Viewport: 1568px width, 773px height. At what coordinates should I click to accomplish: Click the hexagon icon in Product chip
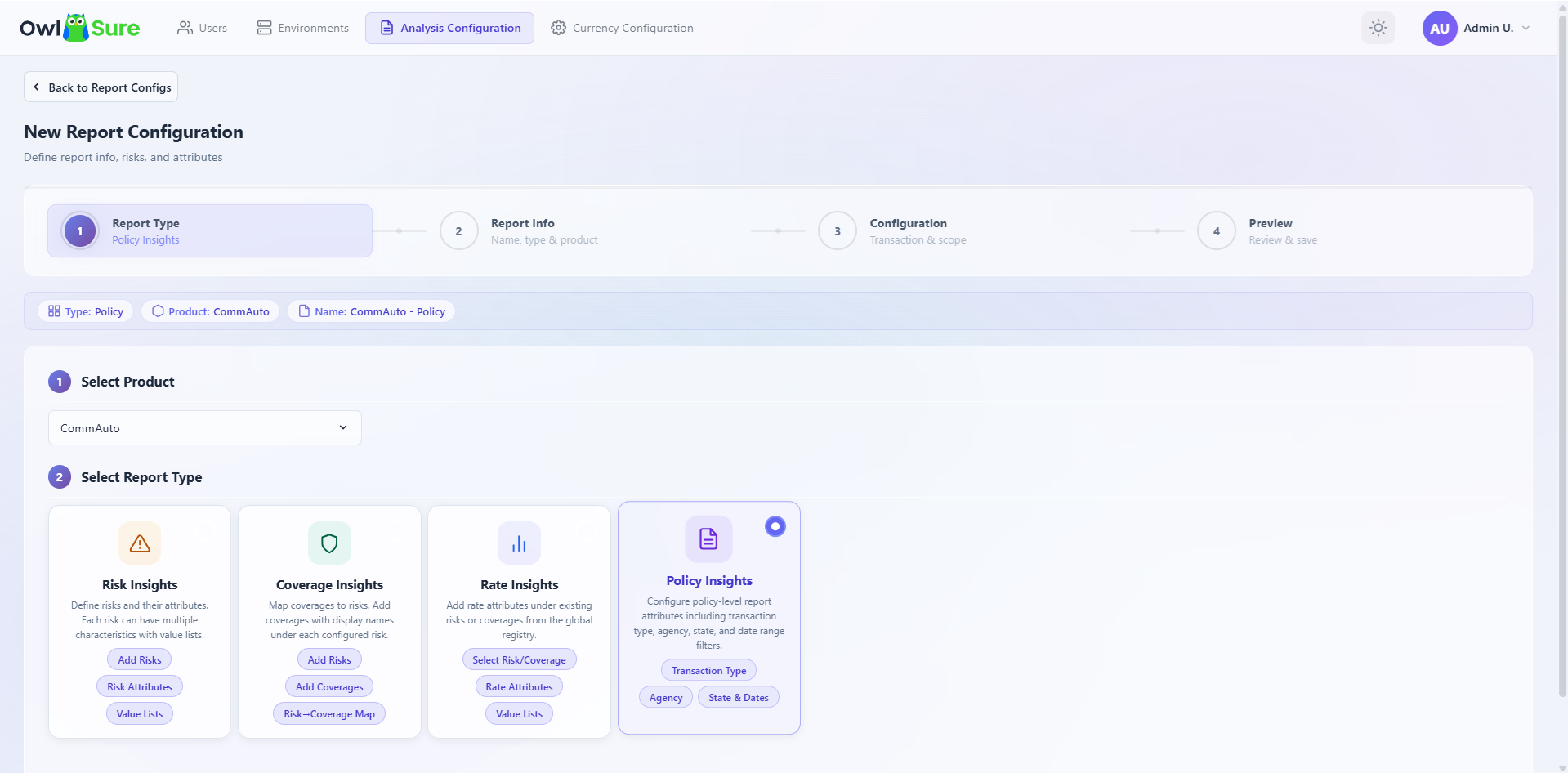pos(158,311)
